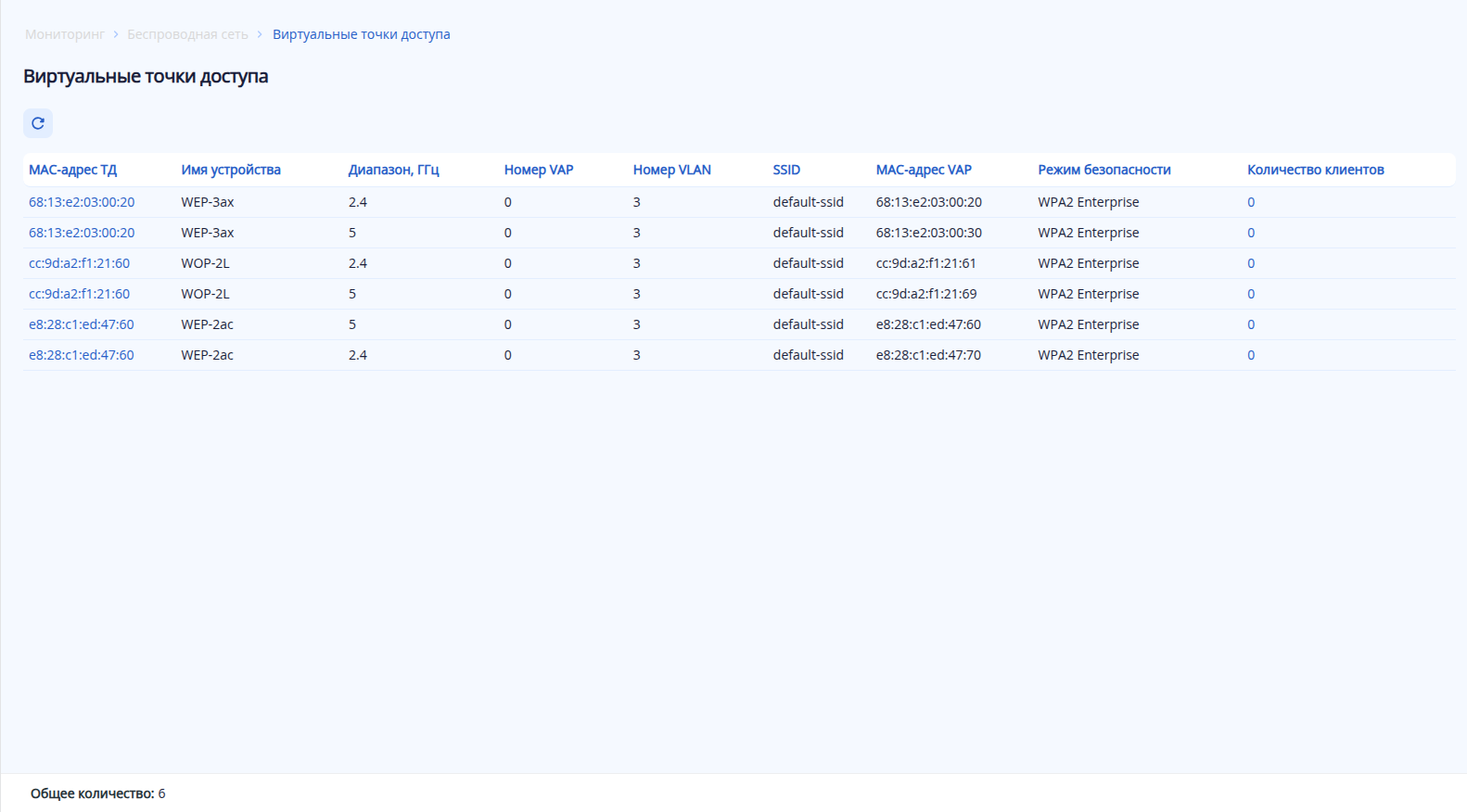This screenshot has height=812, width=1467.
Task: Open client count for WEP-2ac 2.4 GHz row
Action: pos(1251,355)
